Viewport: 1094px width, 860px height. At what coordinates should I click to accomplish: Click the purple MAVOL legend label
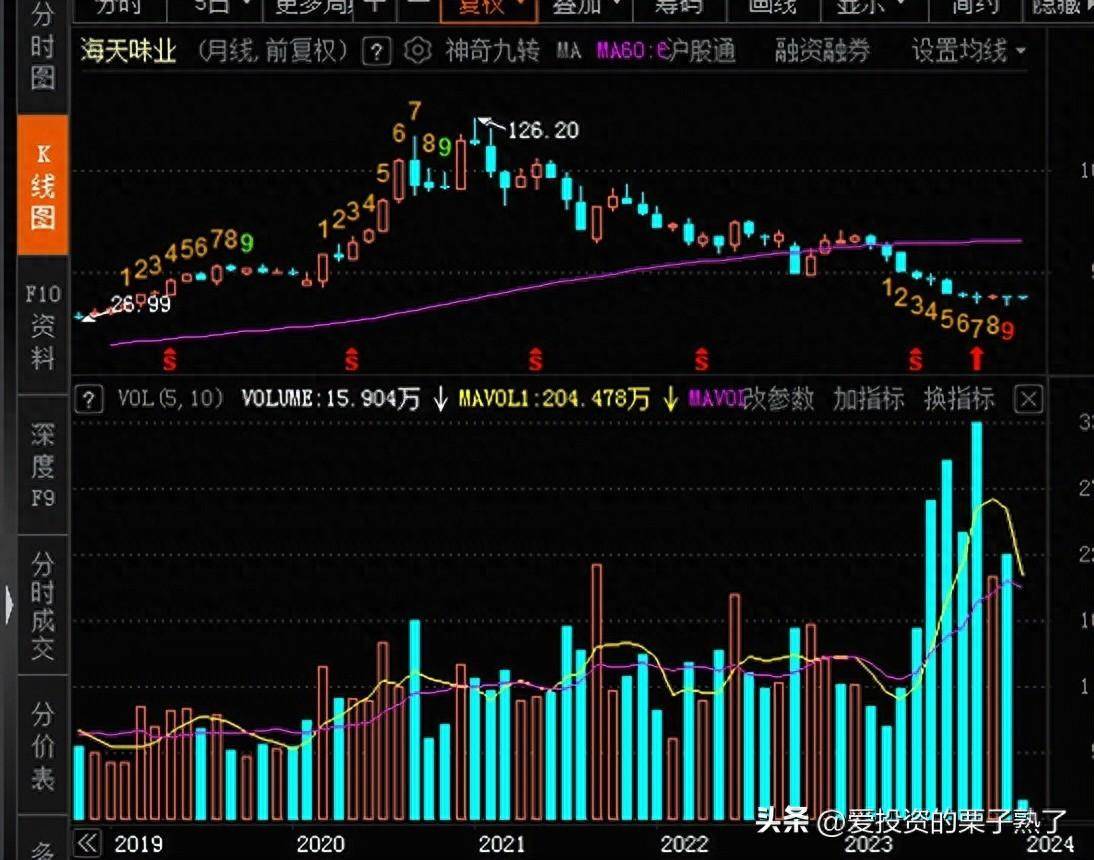(x=715, y=399)
